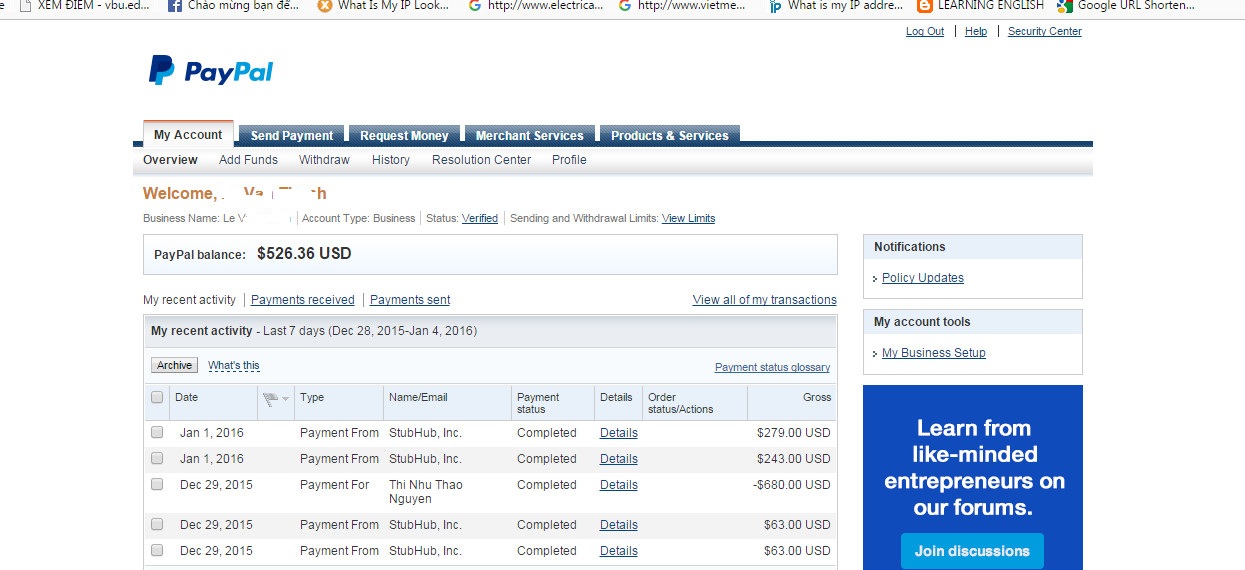Screen dimensions: 1245x570
Task: Open Details for first Dec 29 $63.00 payment
Action: pos(619,525)
